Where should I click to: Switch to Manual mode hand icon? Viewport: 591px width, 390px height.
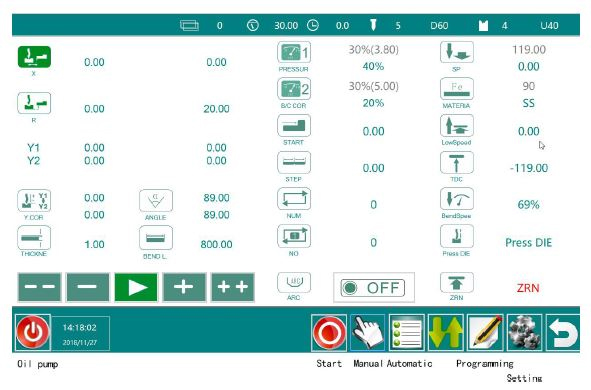pyautogui.click(x=368, y=333)
